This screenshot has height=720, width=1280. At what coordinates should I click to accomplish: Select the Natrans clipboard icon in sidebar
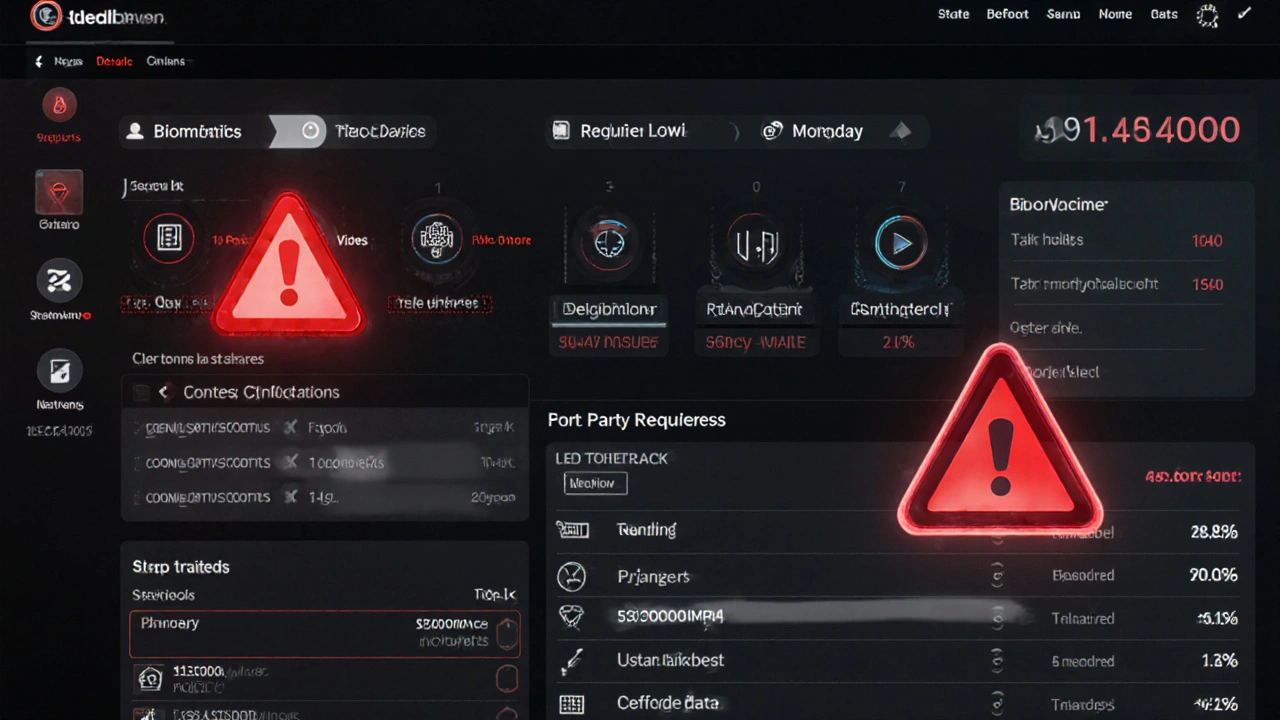58,371
